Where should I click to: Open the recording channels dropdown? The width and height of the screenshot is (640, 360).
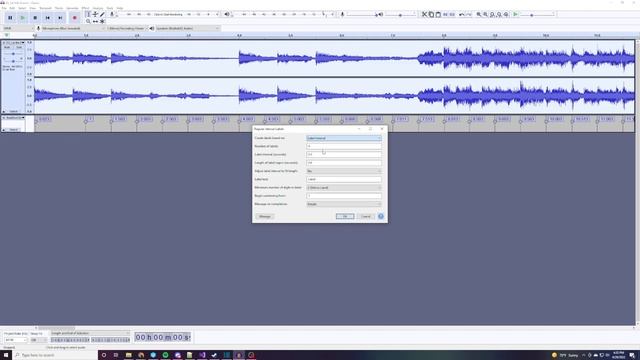127,28
